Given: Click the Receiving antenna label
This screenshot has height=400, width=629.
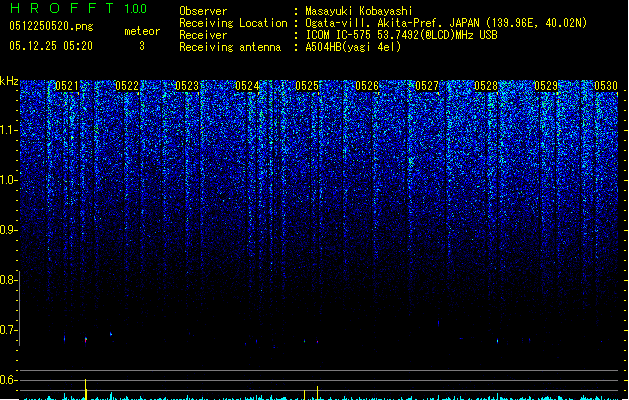Looking at the screenshot, I should [230, 47].
